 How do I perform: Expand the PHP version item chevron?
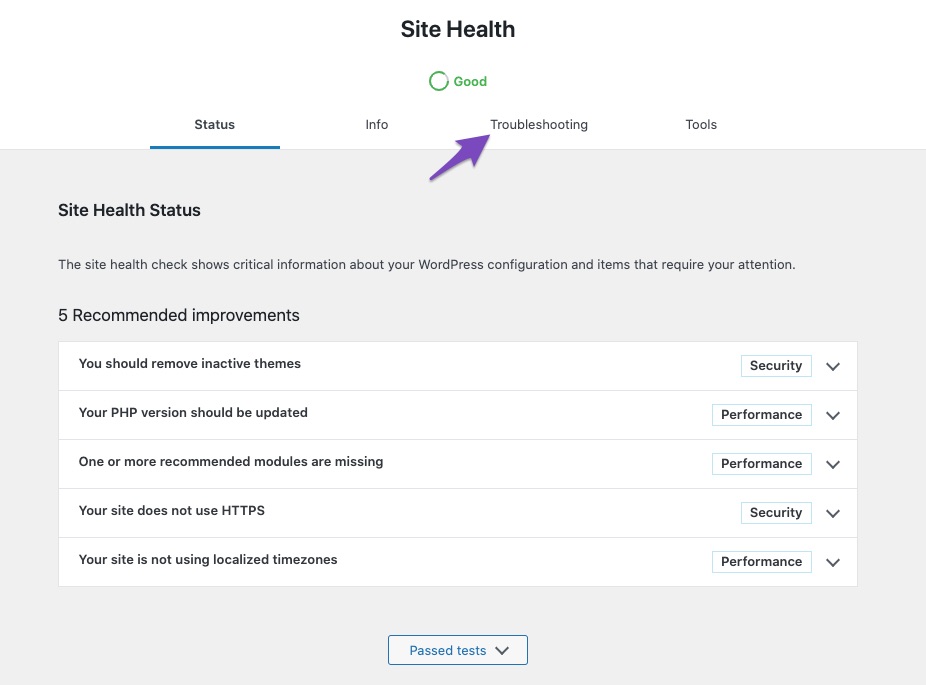833,415
